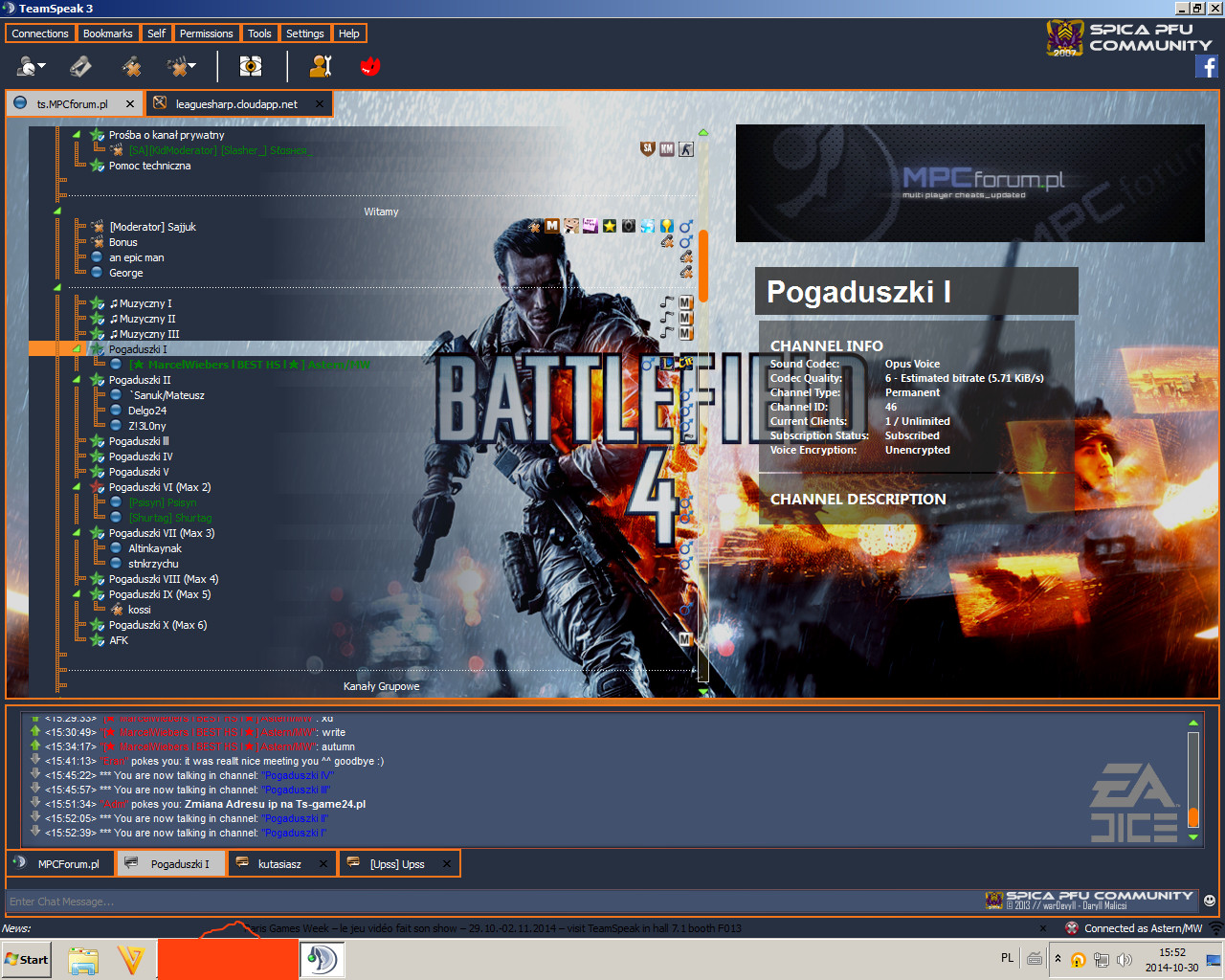Close the news ticker with the X
Screen dimensions: 1225x980
(x=1043, y=928)
